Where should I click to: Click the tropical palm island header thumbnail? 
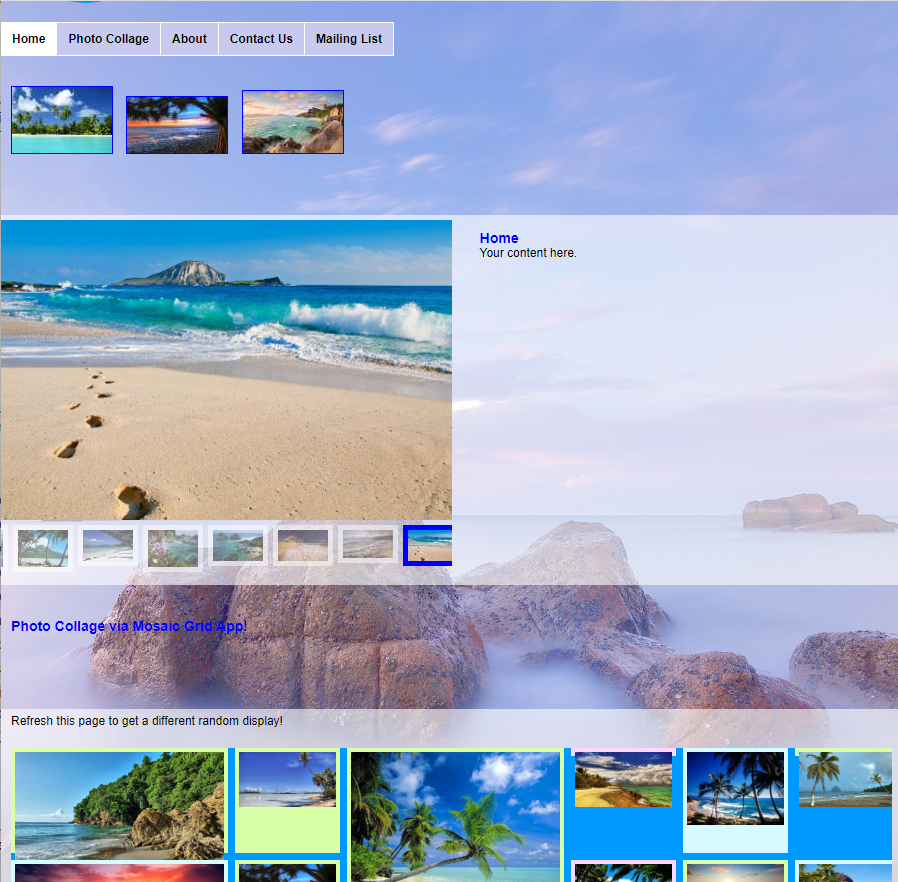[62, 120]
